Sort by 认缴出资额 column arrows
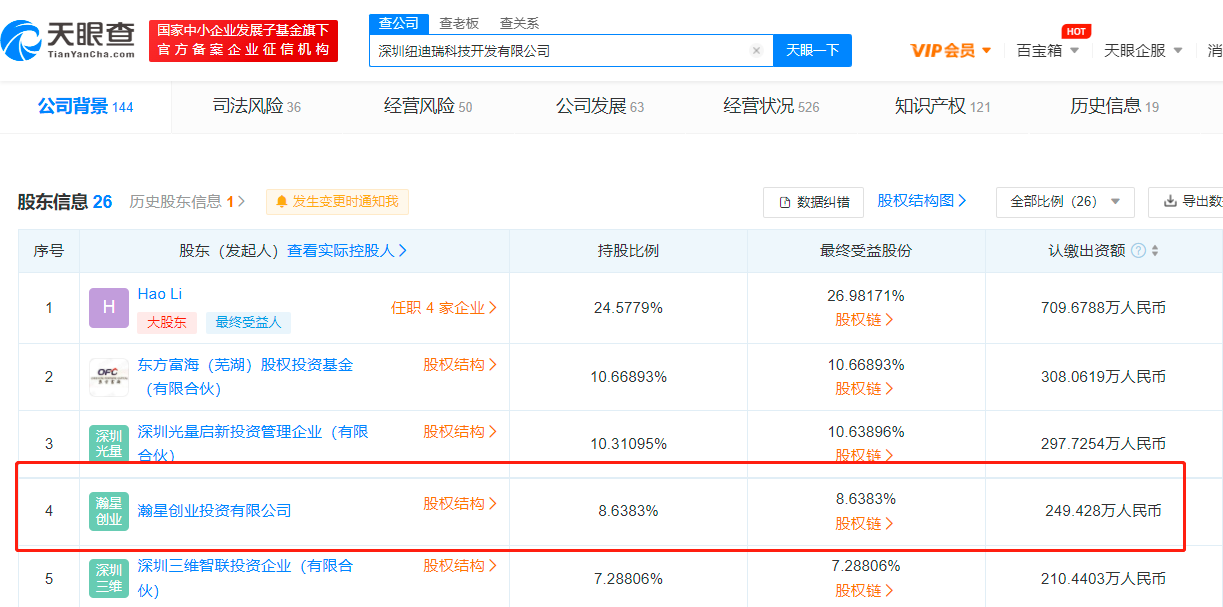The width and height of the screenshot is (1223, 607). pos(1155,251)
